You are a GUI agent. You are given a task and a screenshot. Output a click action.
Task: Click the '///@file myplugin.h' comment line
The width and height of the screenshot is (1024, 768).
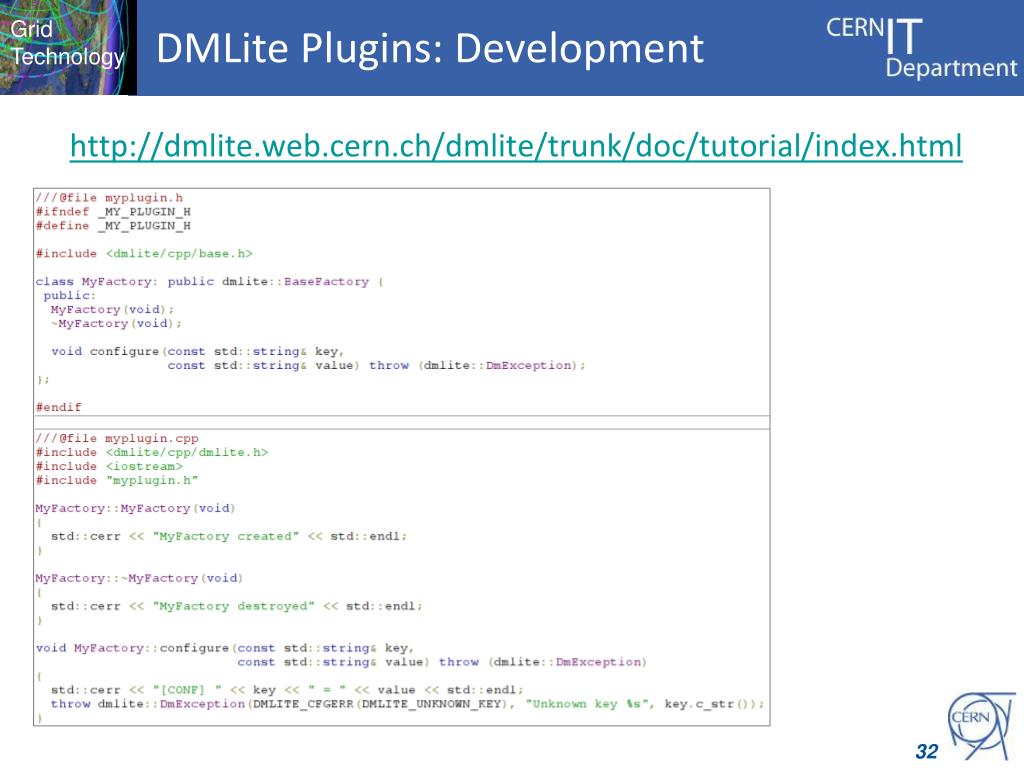109,198
